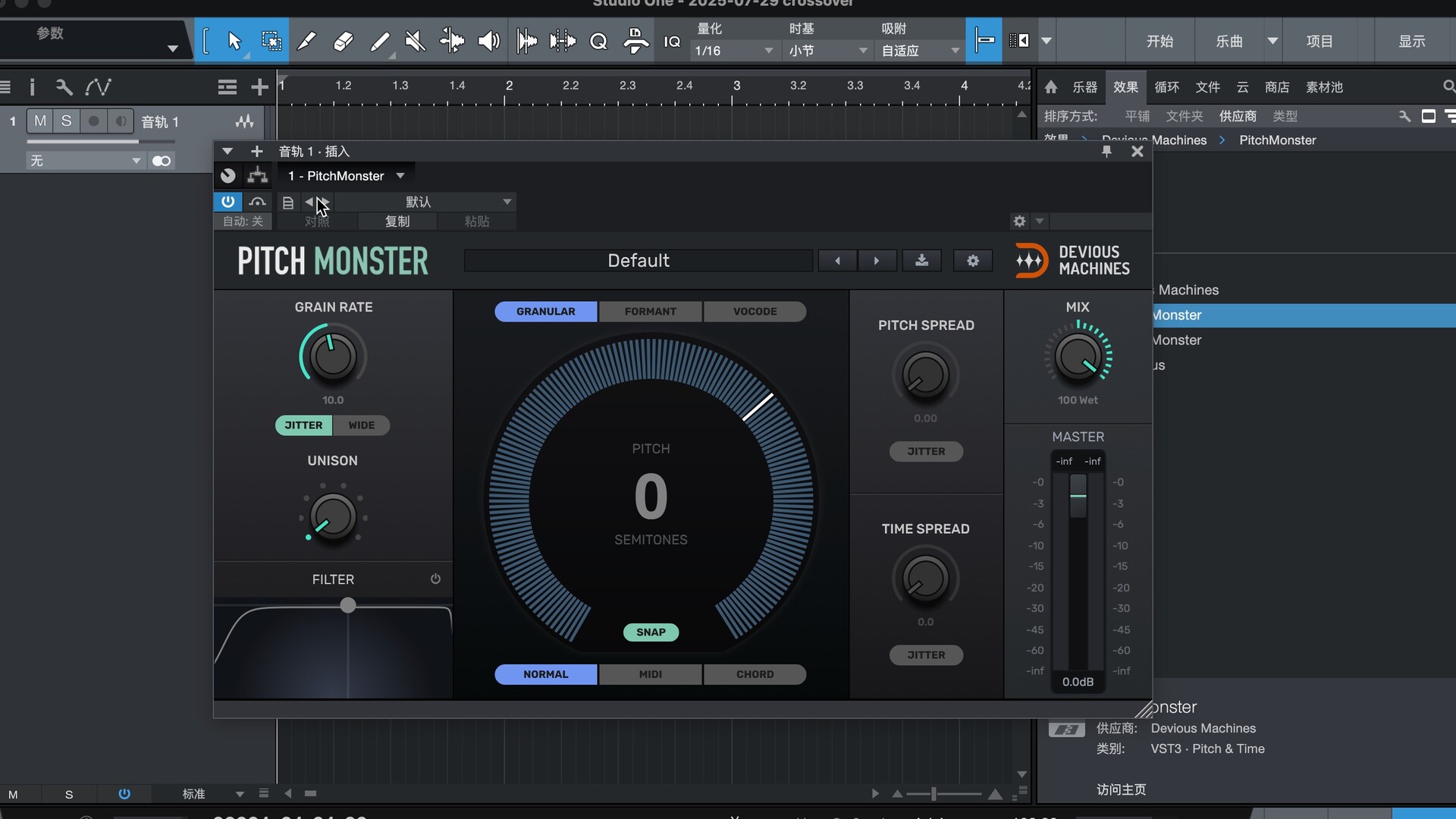Click the browser search magnifier
1456x819 pixels.
pyautogui.click(x=1448, y=86)
